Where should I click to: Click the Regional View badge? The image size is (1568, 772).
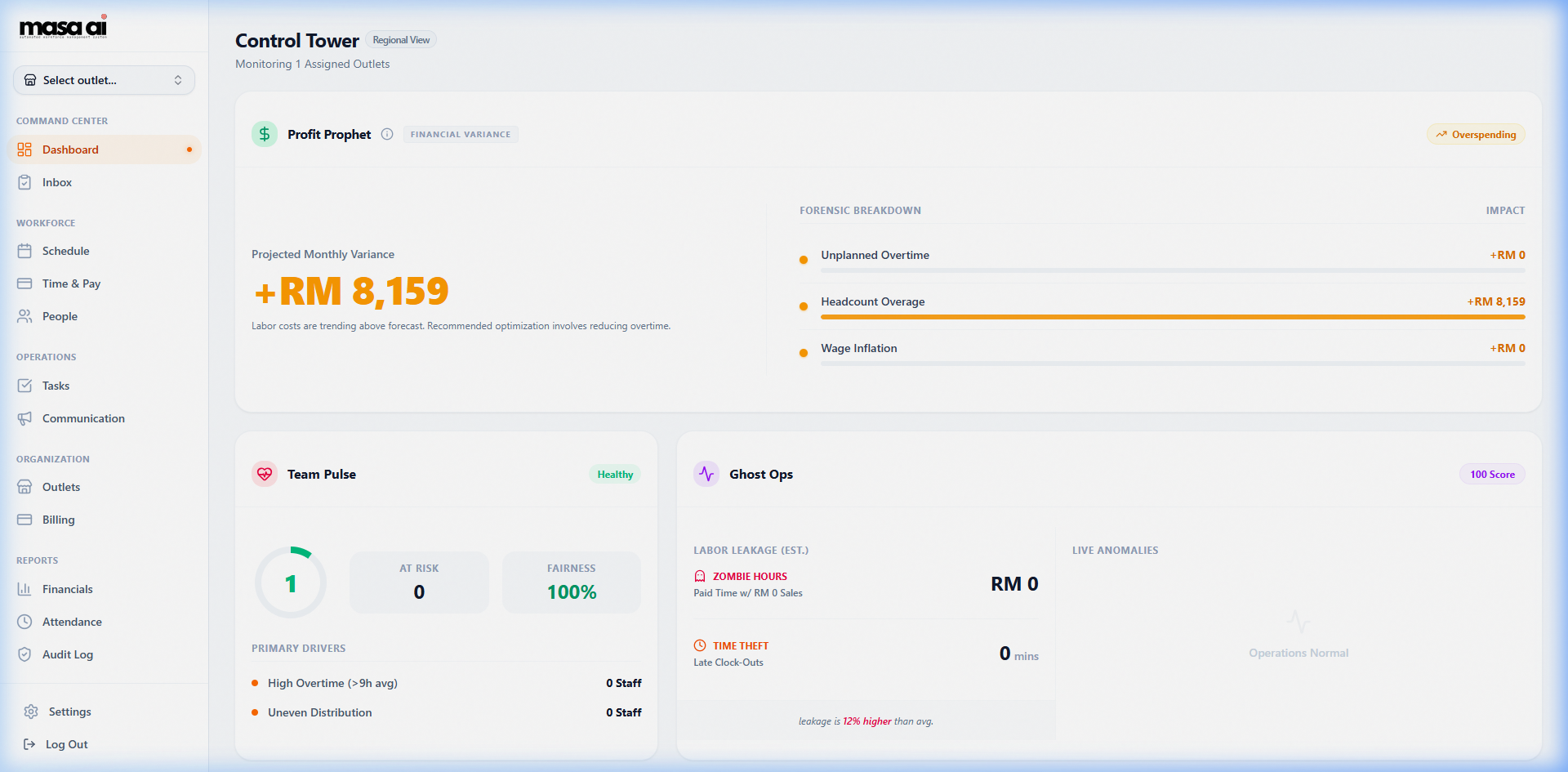(401, 40)
